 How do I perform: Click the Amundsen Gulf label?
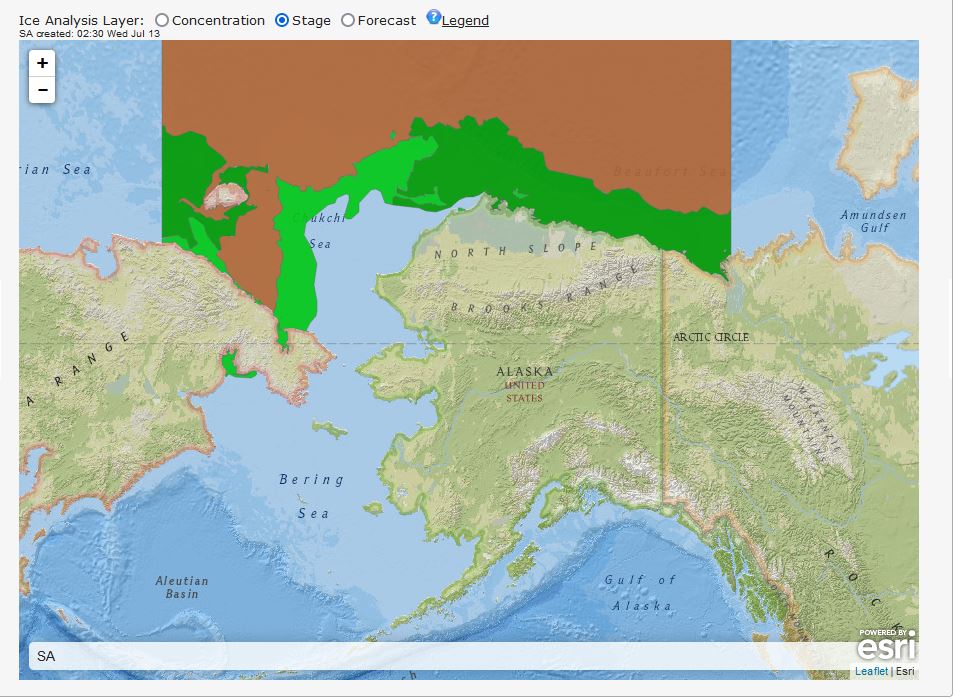(x=873, y=221)
